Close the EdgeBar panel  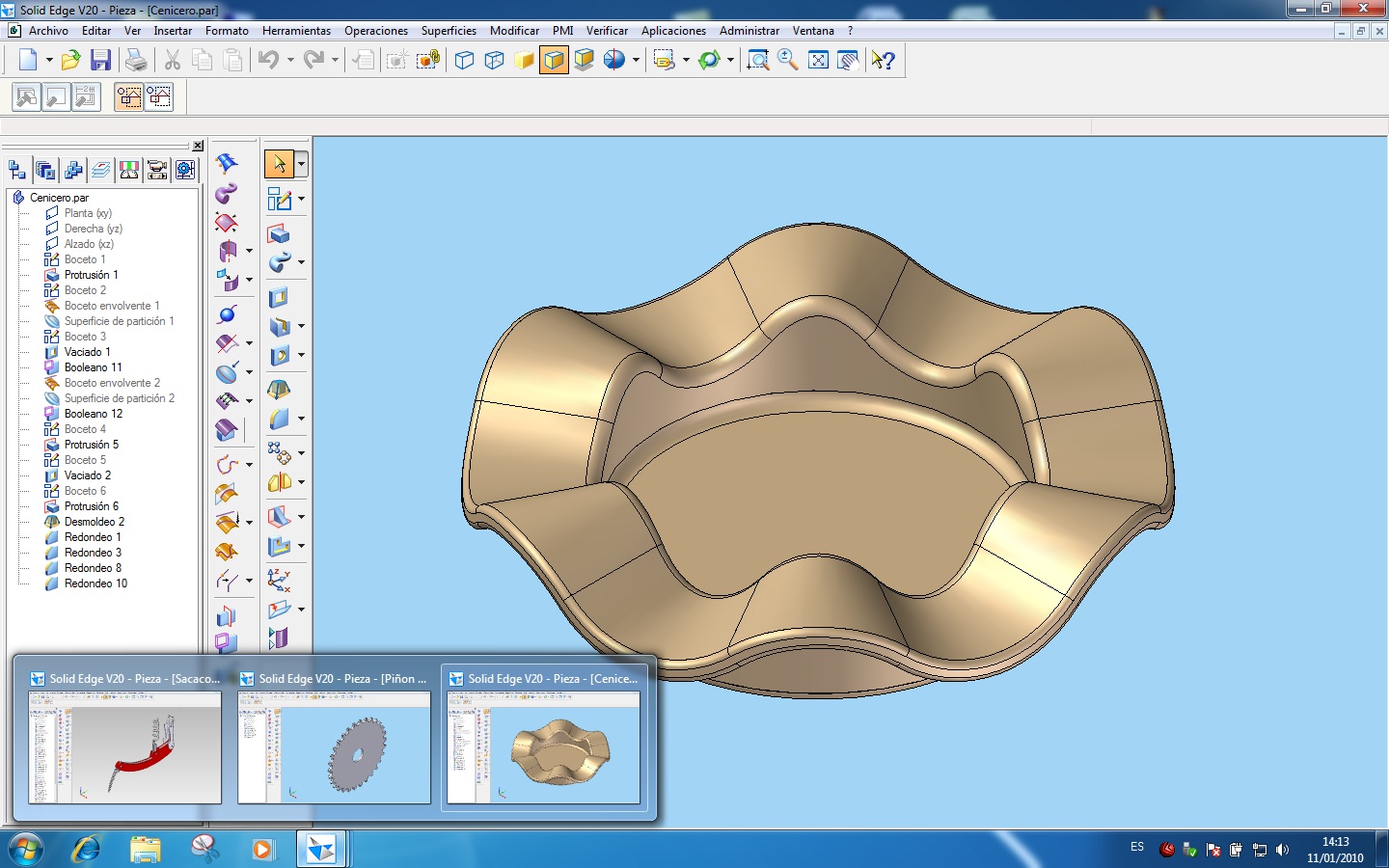(x=198, y=146)
